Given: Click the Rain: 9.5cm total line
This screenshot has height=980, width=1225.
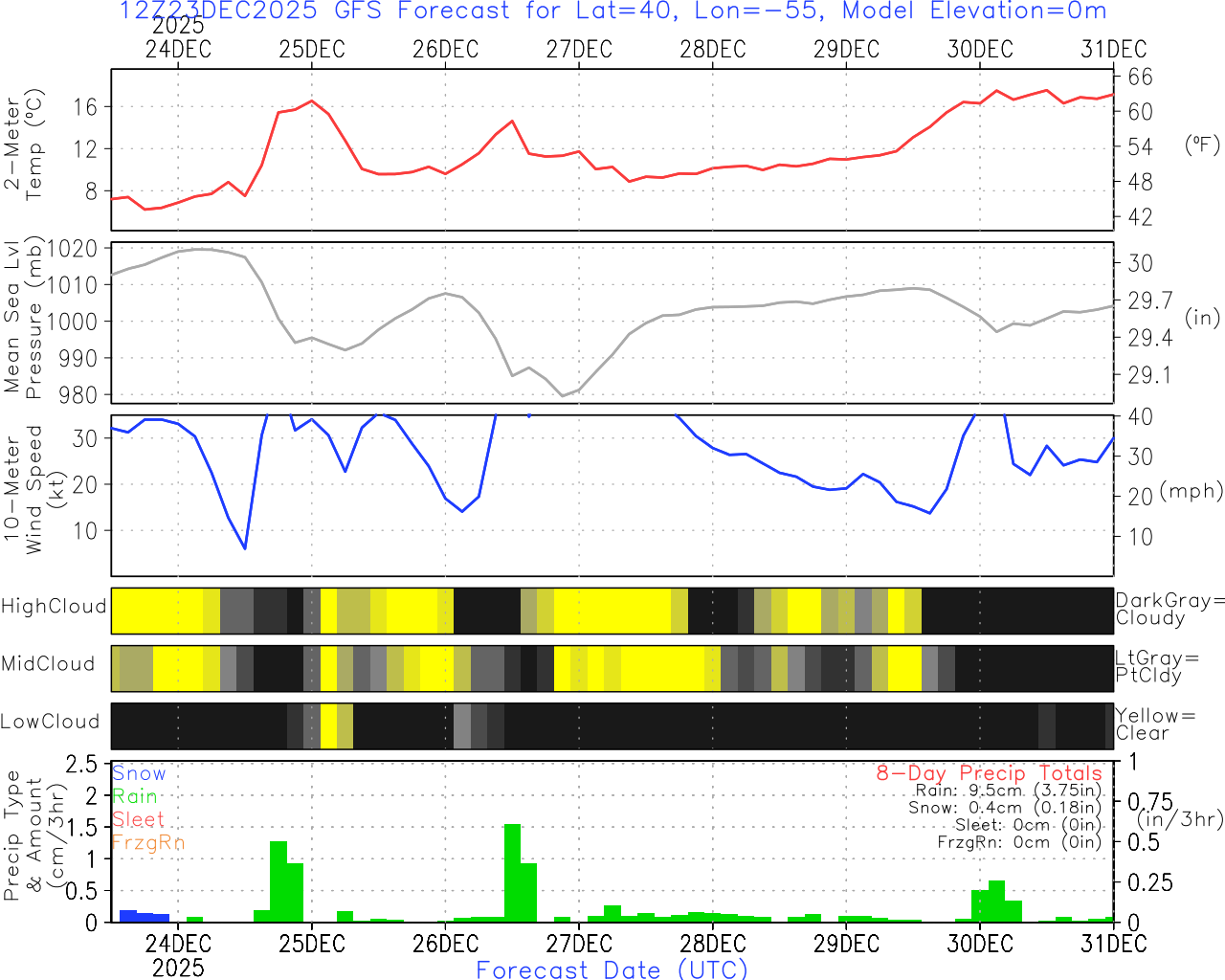Looking at the screenshot, I should pos(1008,791).
